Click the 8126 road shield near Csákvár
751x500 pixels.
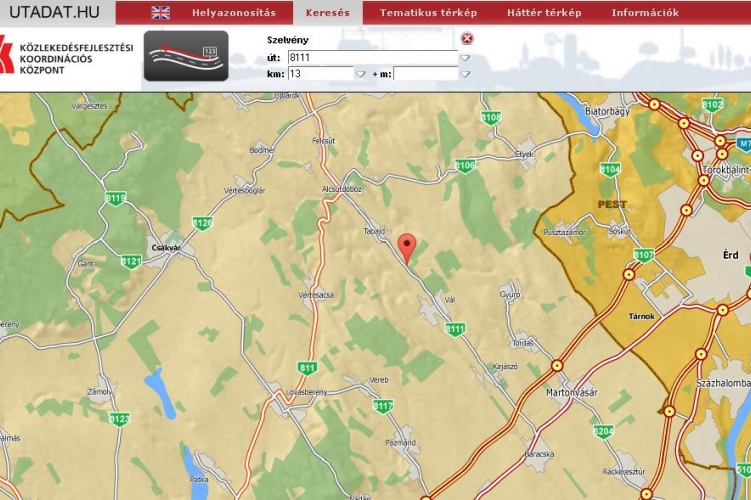point(202,223)
